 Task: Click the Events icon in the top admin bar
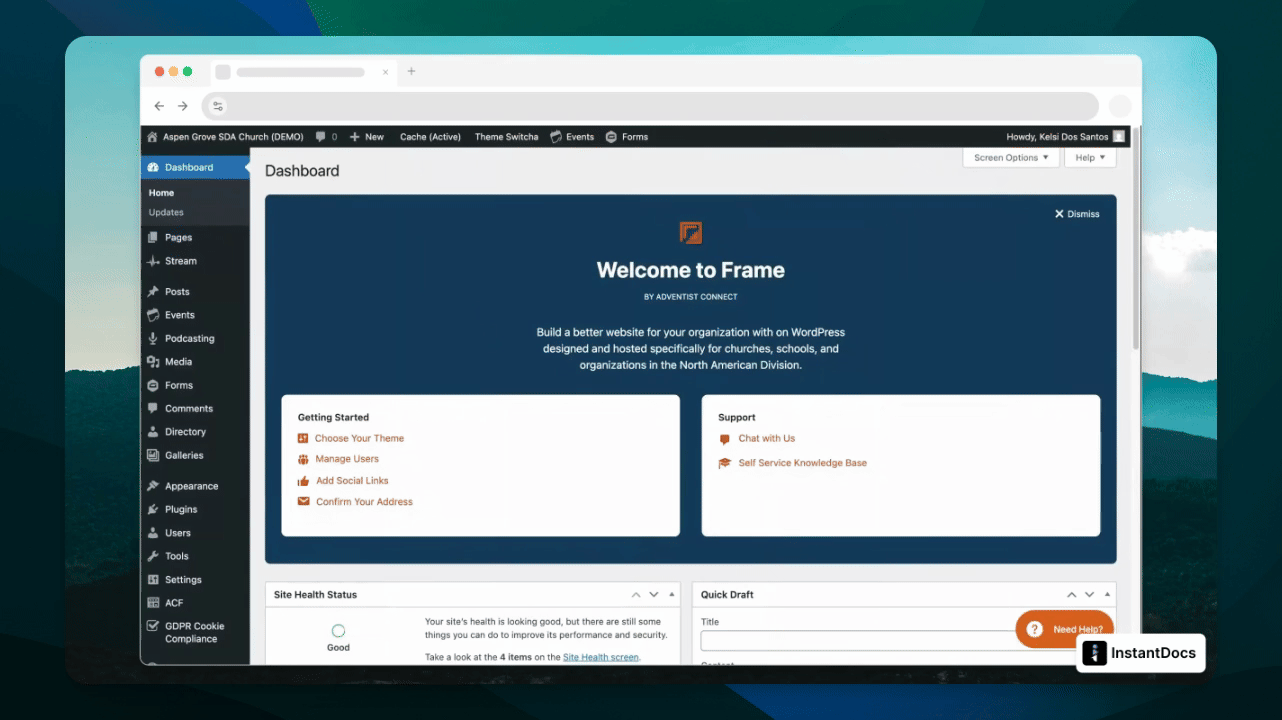click(x=556, y=137)
